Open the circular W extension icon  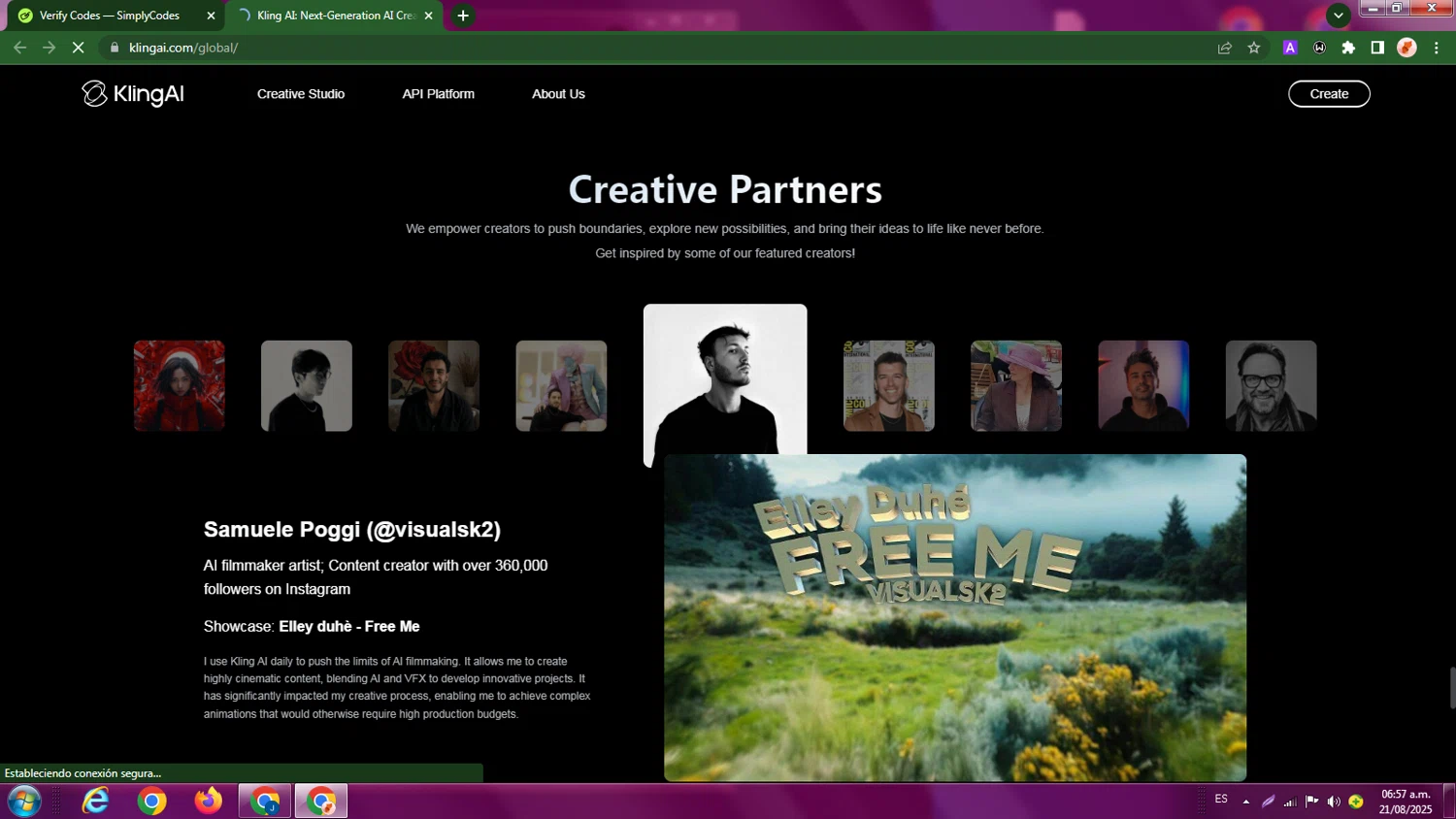coord(1319,48)
